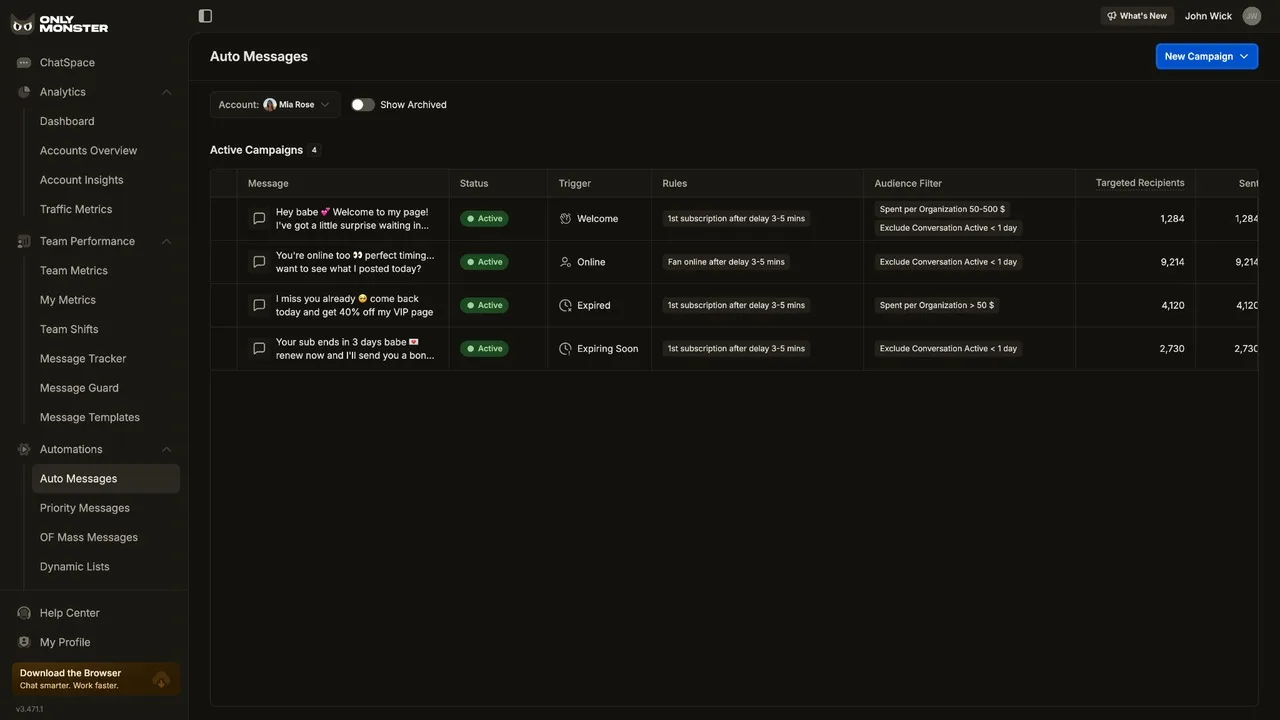
Task: Collapse the Analytics section chevron
Action: (166, 92)
